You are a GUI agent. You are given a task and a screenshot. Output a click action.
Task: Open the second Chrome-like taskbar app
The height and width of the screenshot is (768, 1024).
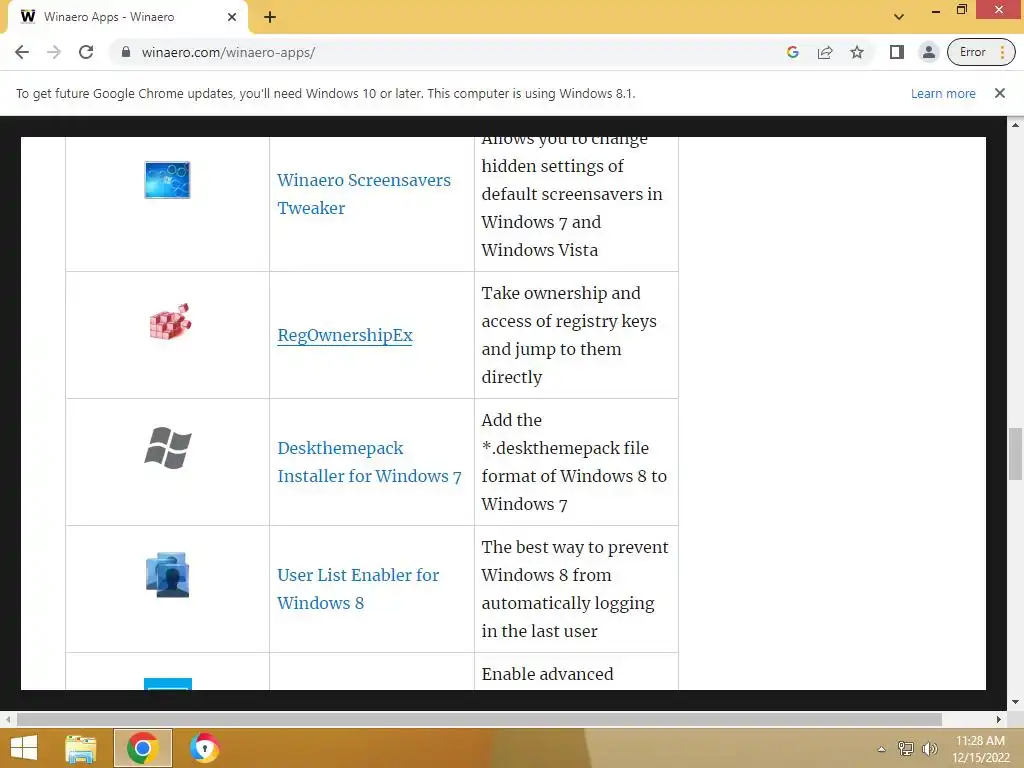[x=204, y=748]
